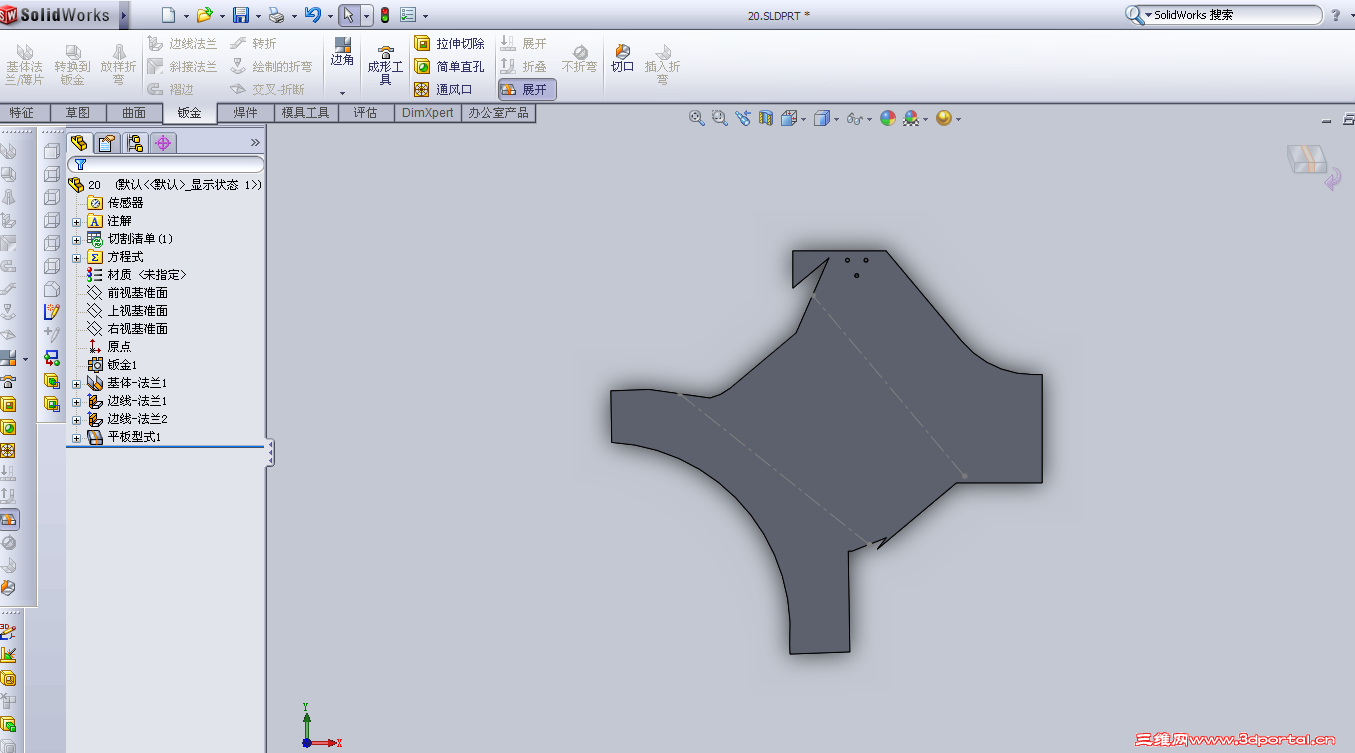This screenshot has width=1355, height=753.
Task: Open the Forming Tool (成形工具) command
Action: click(385, 66)
